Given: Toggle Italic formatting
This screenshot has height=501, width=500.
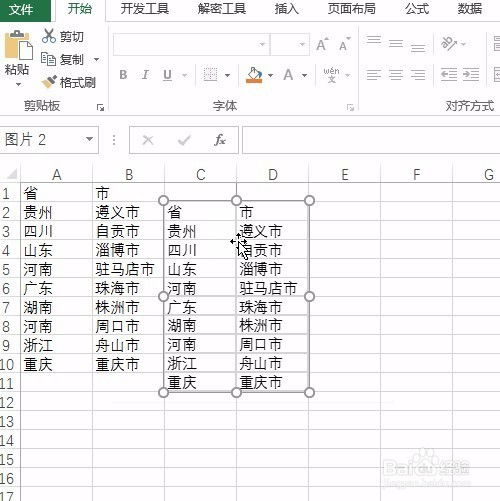Looking at the screenshot, I should tap(145, 75).
